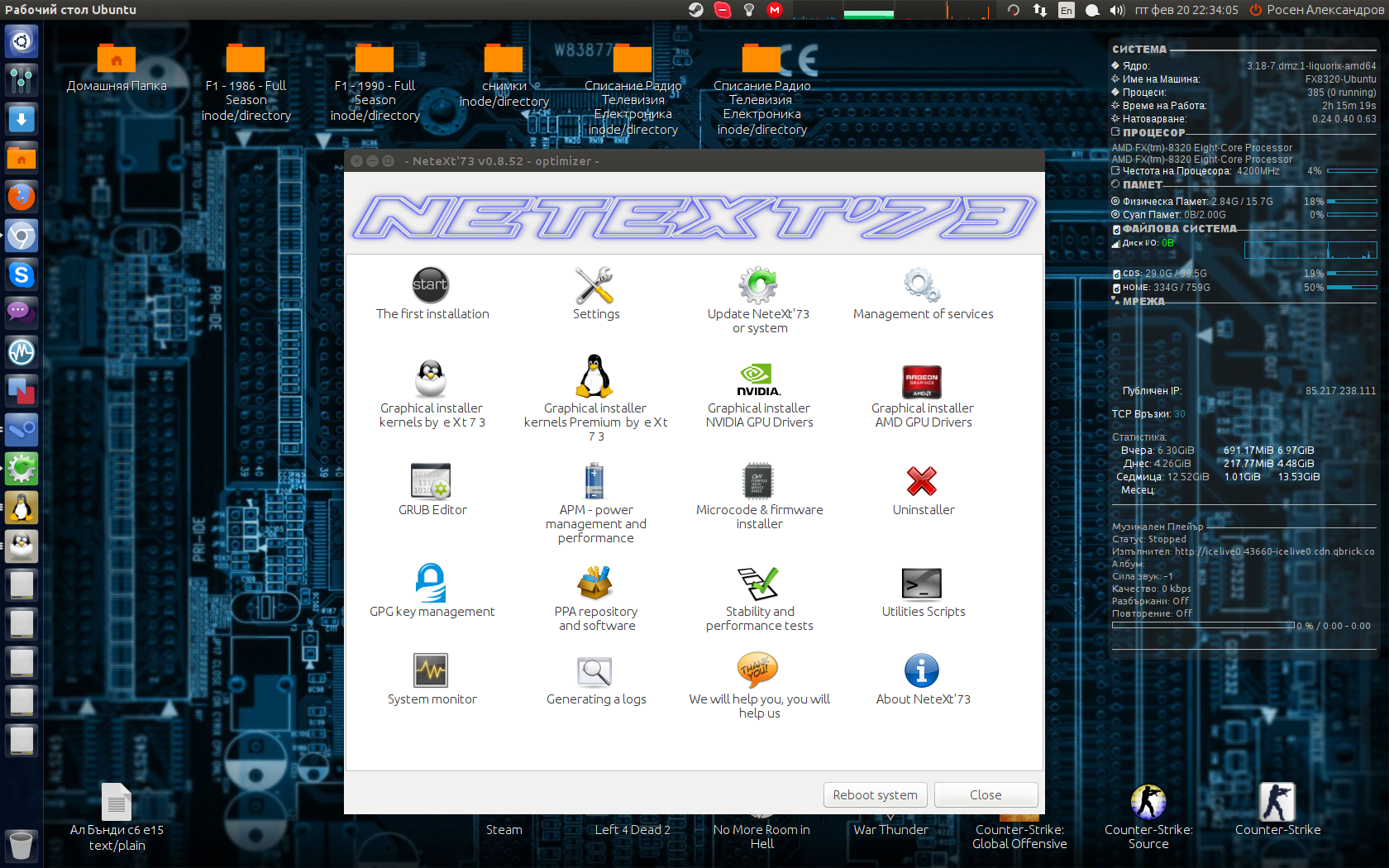Select the Left 4 Dead 2 desktop label
This screenshot has width=1389, height=868.
coord(632,829)
